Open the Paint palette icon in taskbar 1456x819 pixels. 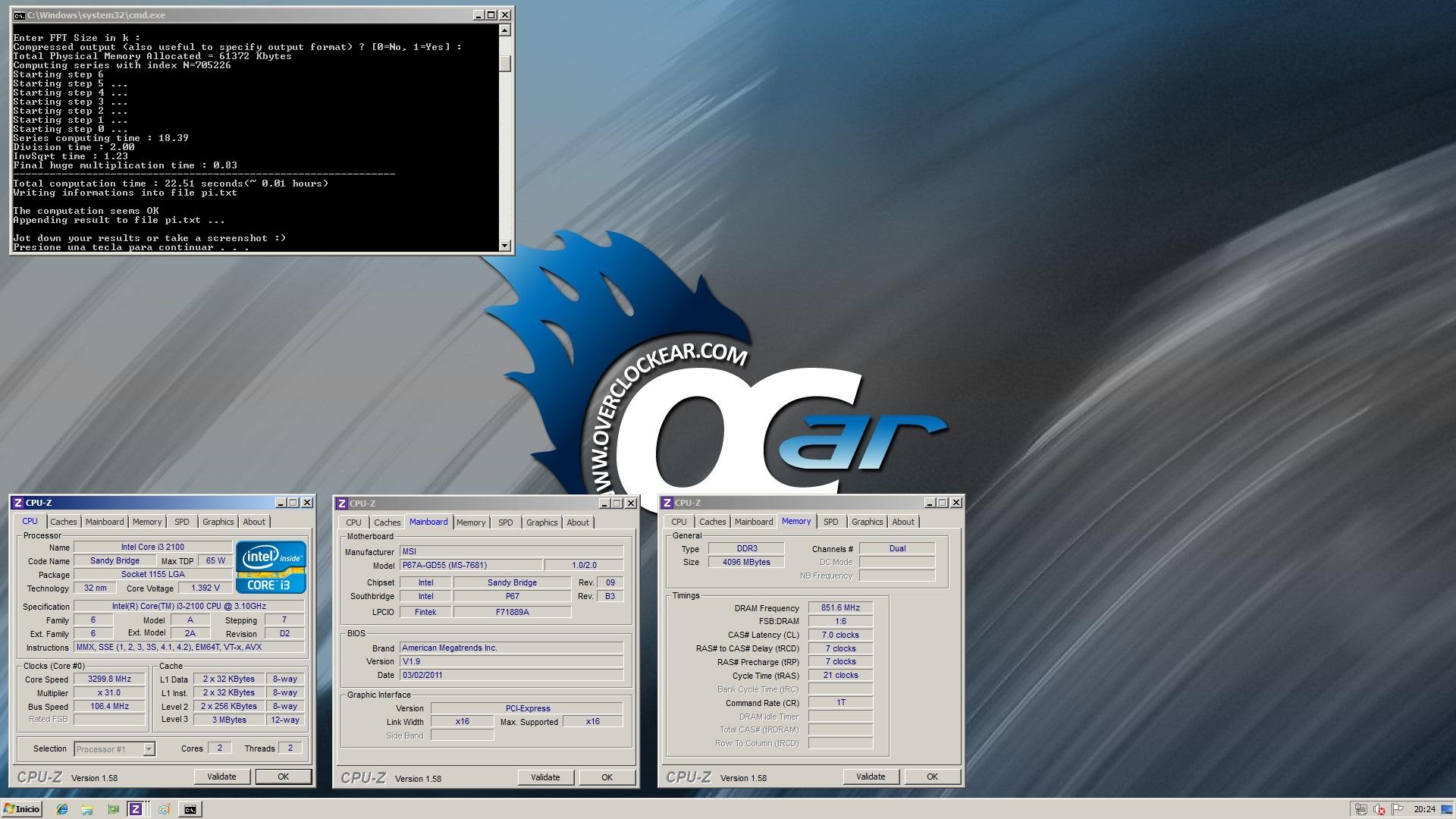pyautogui.click(x=164, y=809)
